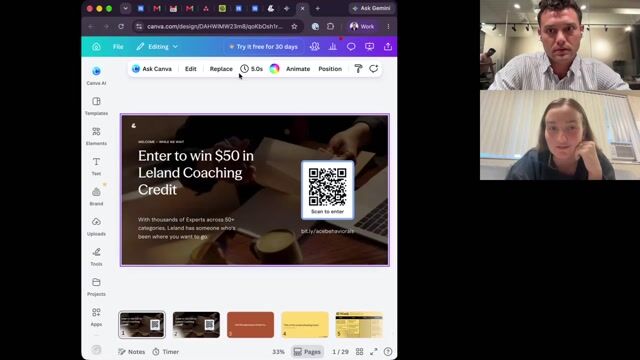Click the Animate button
Screen dimensions: 640x360
click(x=298, y=69)
